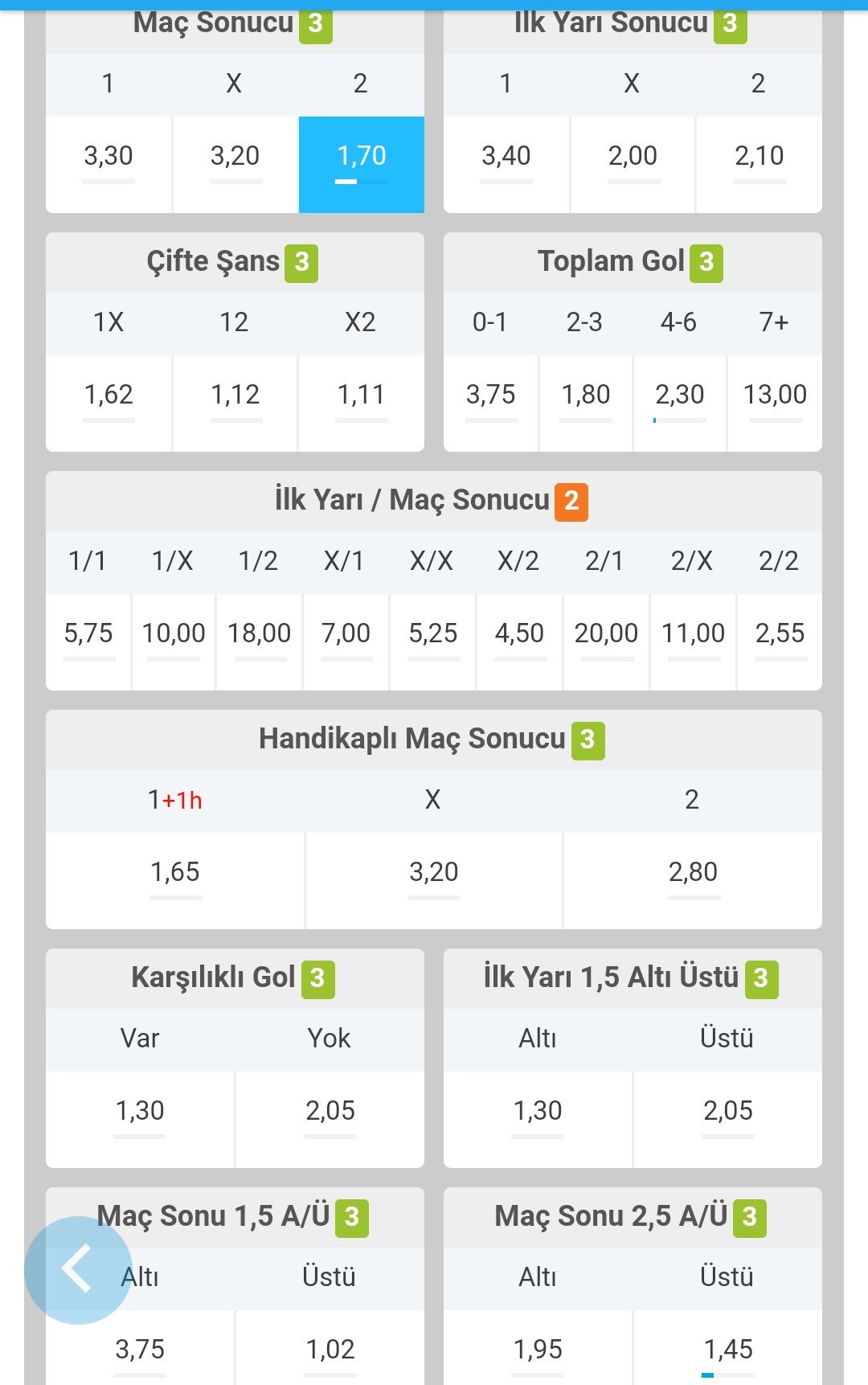The image size is (868, 1385).
Task: Pick İlk Yarı Sonucu odds 3,40
Action: tap(506, 165)
